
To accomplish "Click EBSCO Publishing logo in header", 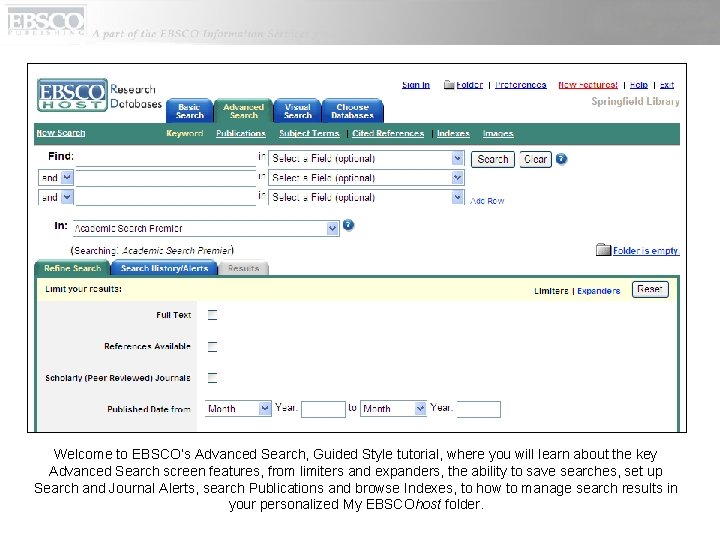I will [x=46, y=22].
